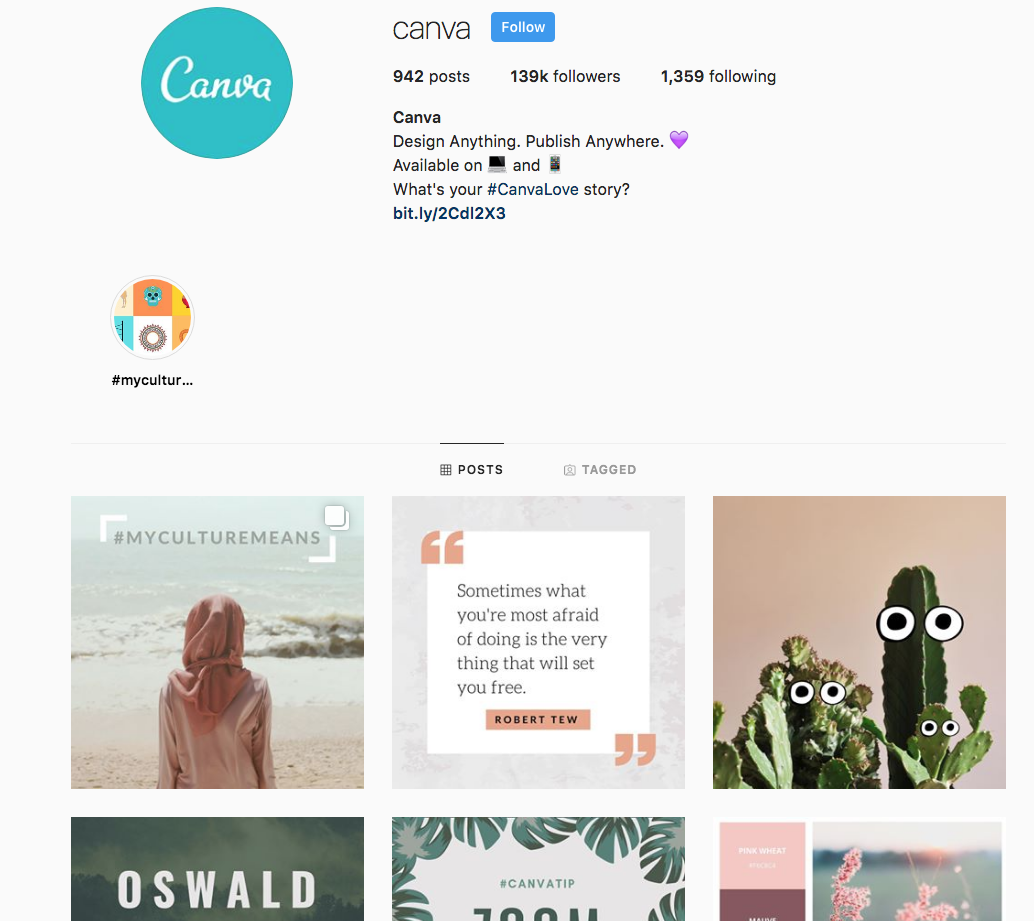Open the #mycultur... story highlight circle

(152, 317)
